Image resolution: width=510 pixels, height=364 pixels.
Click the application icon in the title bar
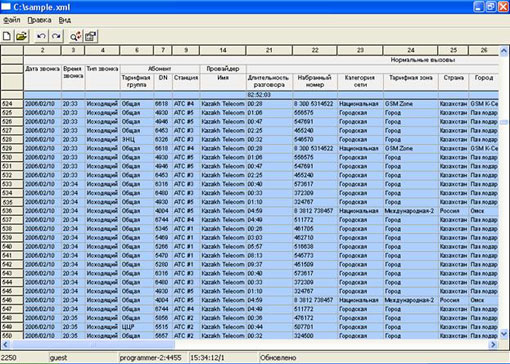6,6
